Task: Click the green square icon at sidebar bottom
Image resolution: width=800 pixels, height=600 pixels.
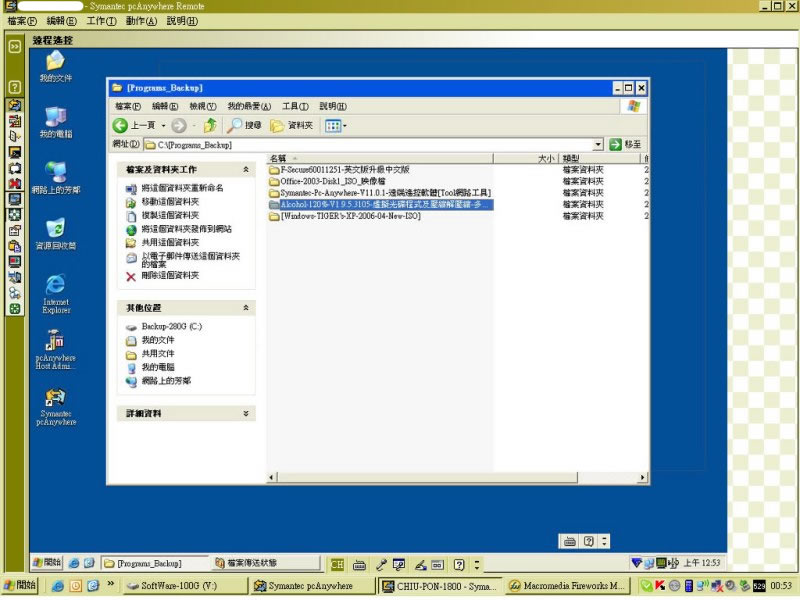Action: 15,309
